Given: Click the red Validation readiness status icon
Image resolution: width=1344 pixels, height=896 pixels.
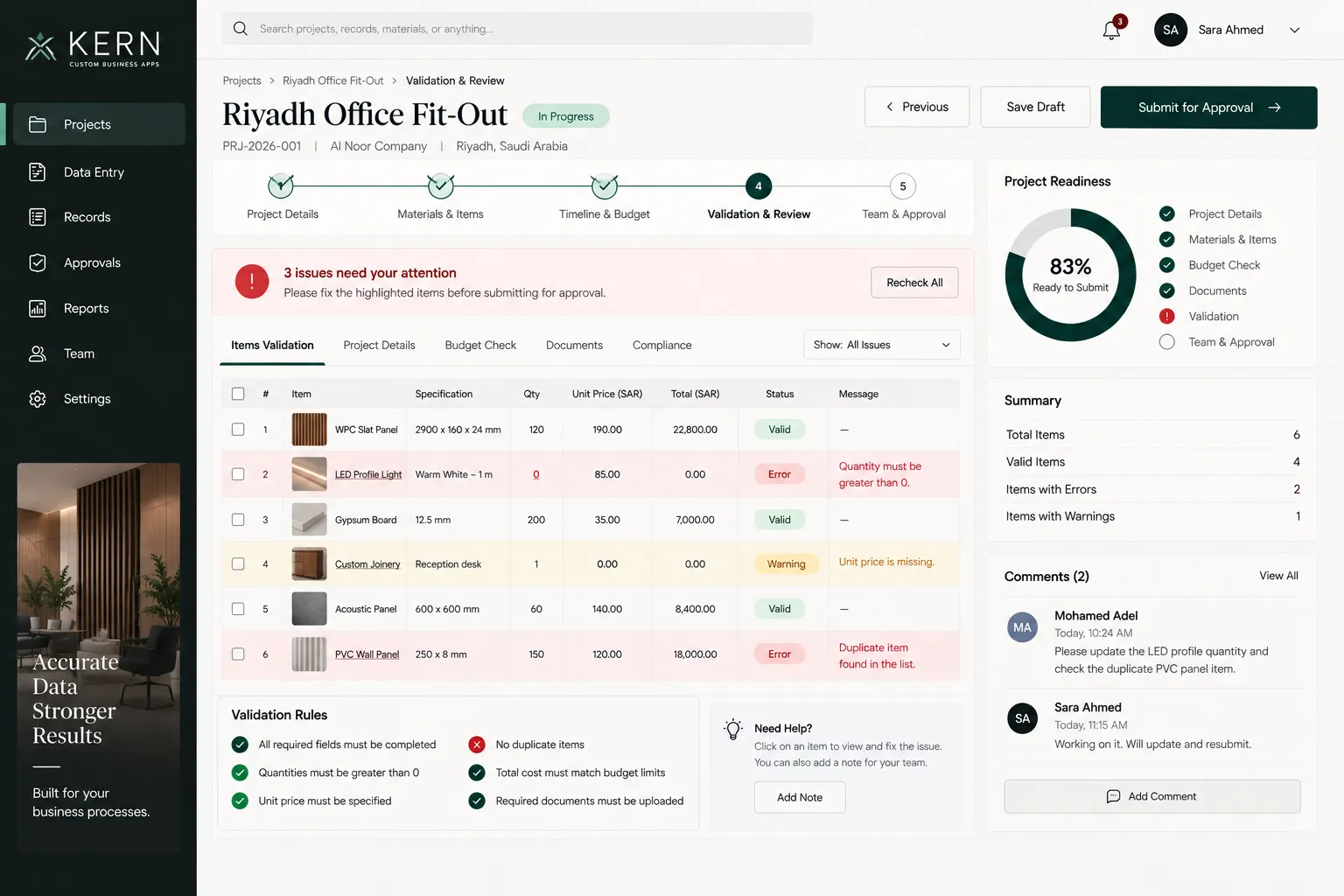Looking at the screenshot, I should pos(1166,317).
